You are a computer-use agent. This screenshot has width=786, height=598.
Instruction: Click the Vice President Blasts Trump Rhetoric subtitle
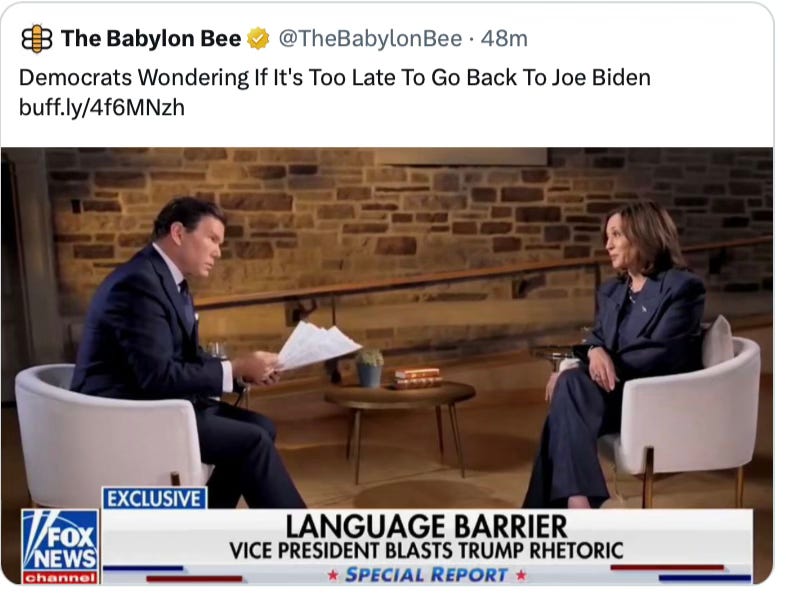pyautogui.click(x=426, y=551)
